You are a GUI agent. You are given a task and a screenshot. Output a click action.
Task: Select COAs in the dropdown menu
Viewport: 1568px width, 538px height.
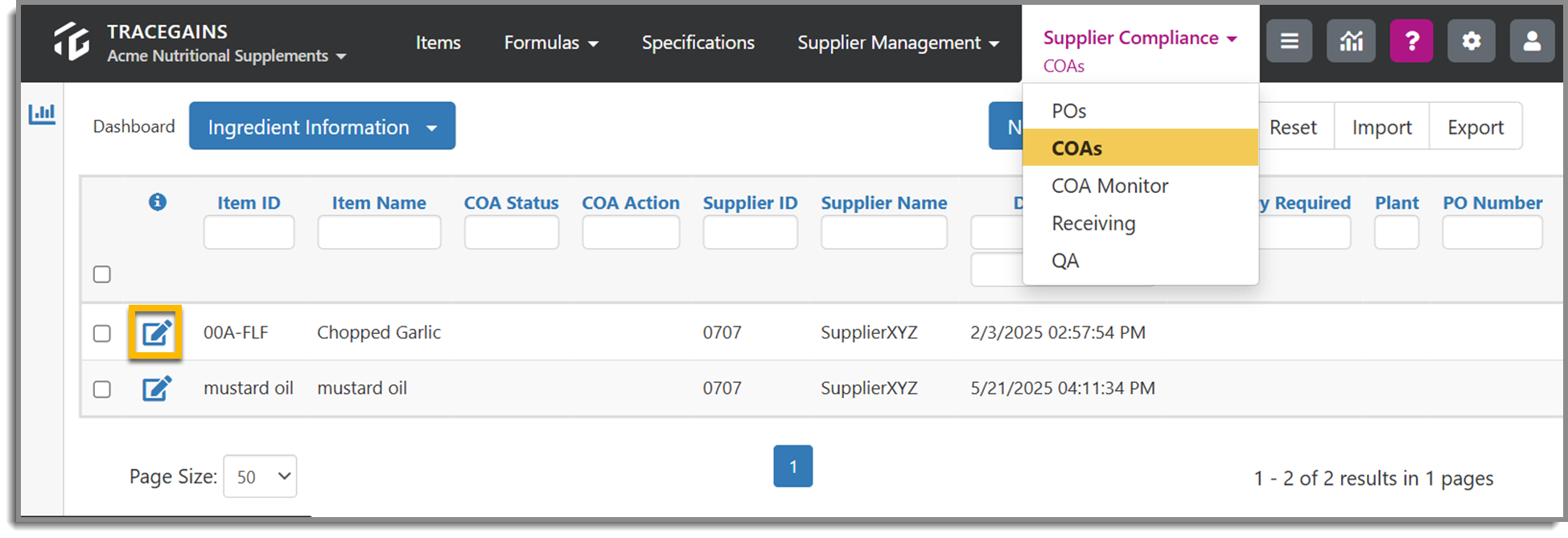click(x=1140, y=148)
